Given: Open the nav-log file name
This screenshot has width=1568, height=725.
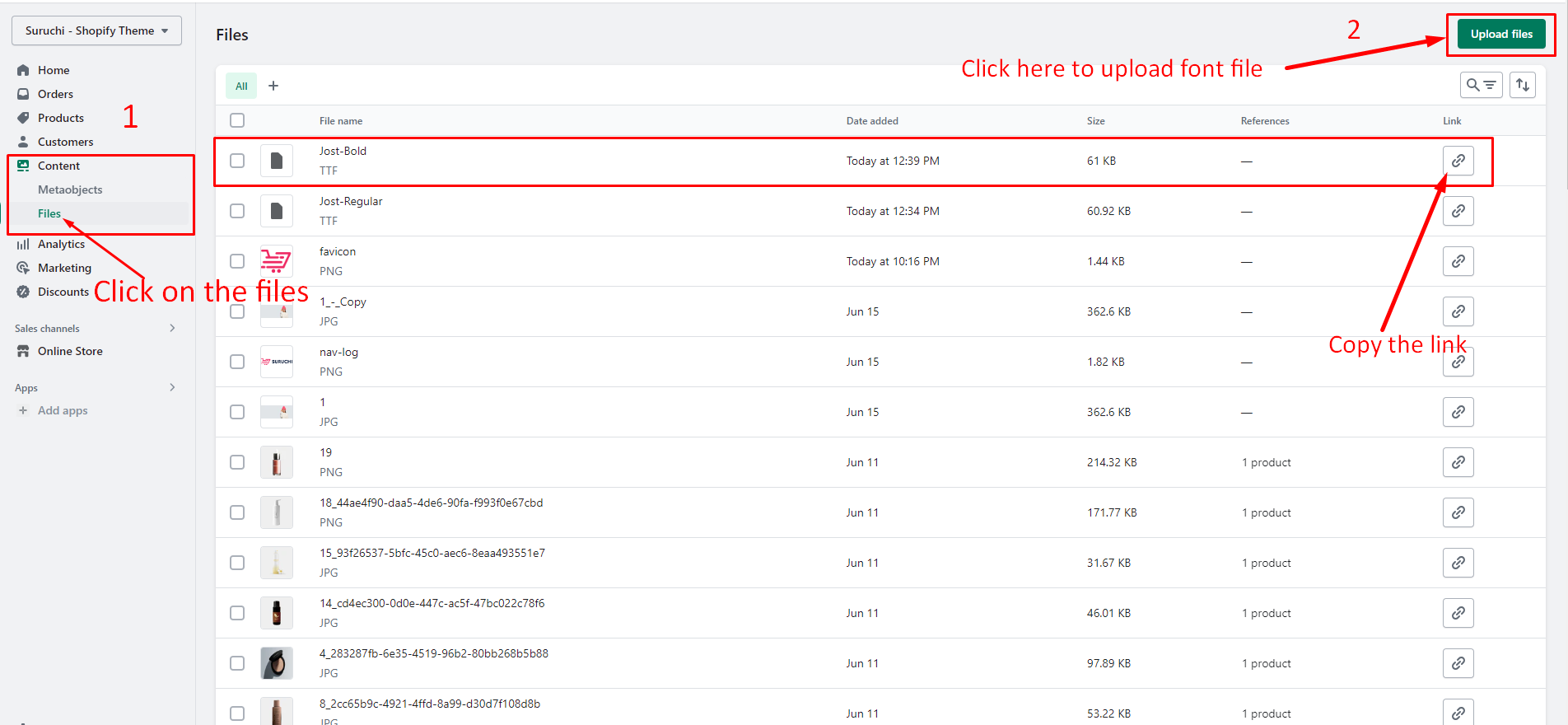Looking at the screenshot, I should tap(338, 352).
